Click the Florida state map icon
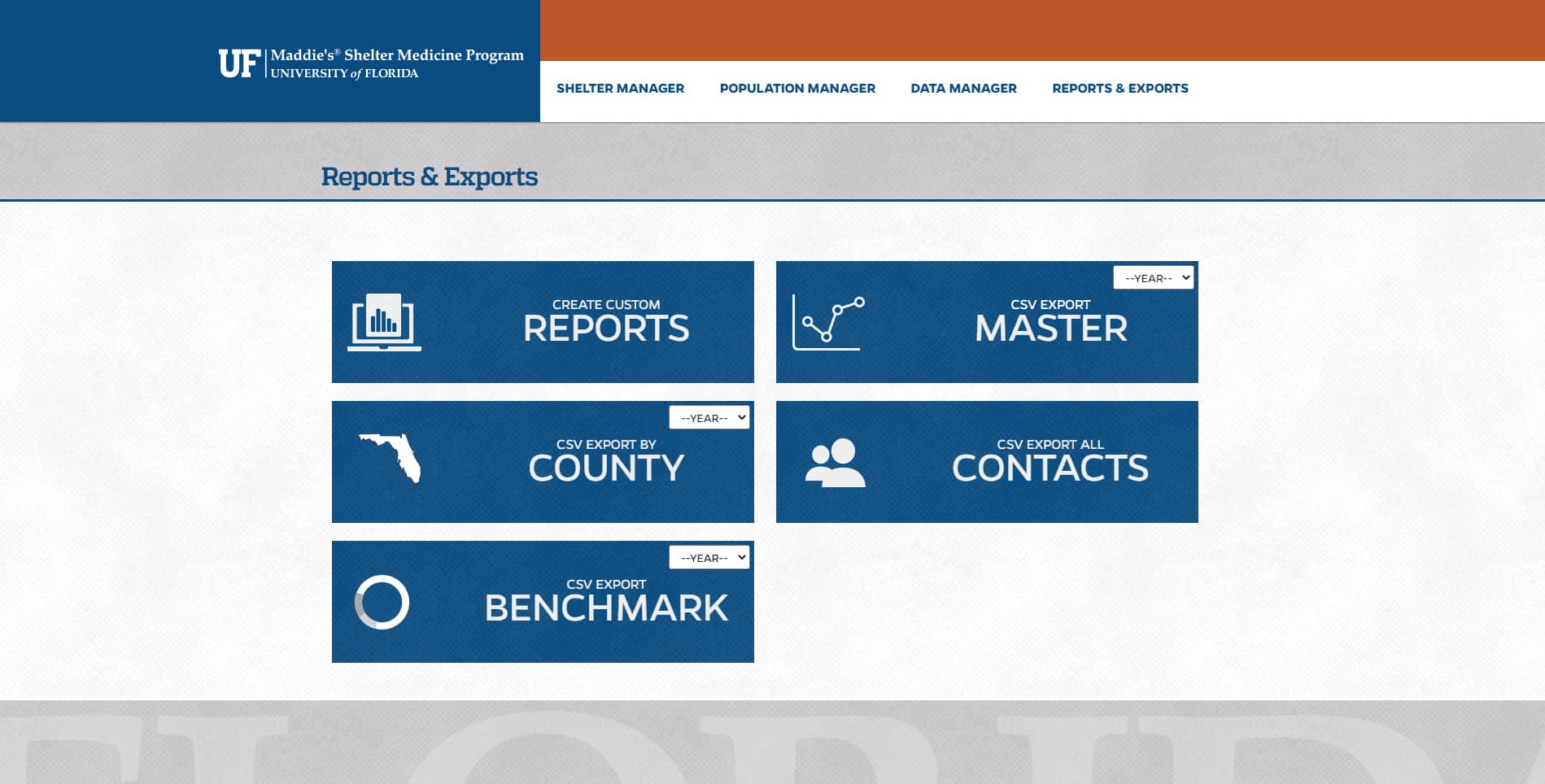The image size is (1545, 784). click(x=390, y=458)
